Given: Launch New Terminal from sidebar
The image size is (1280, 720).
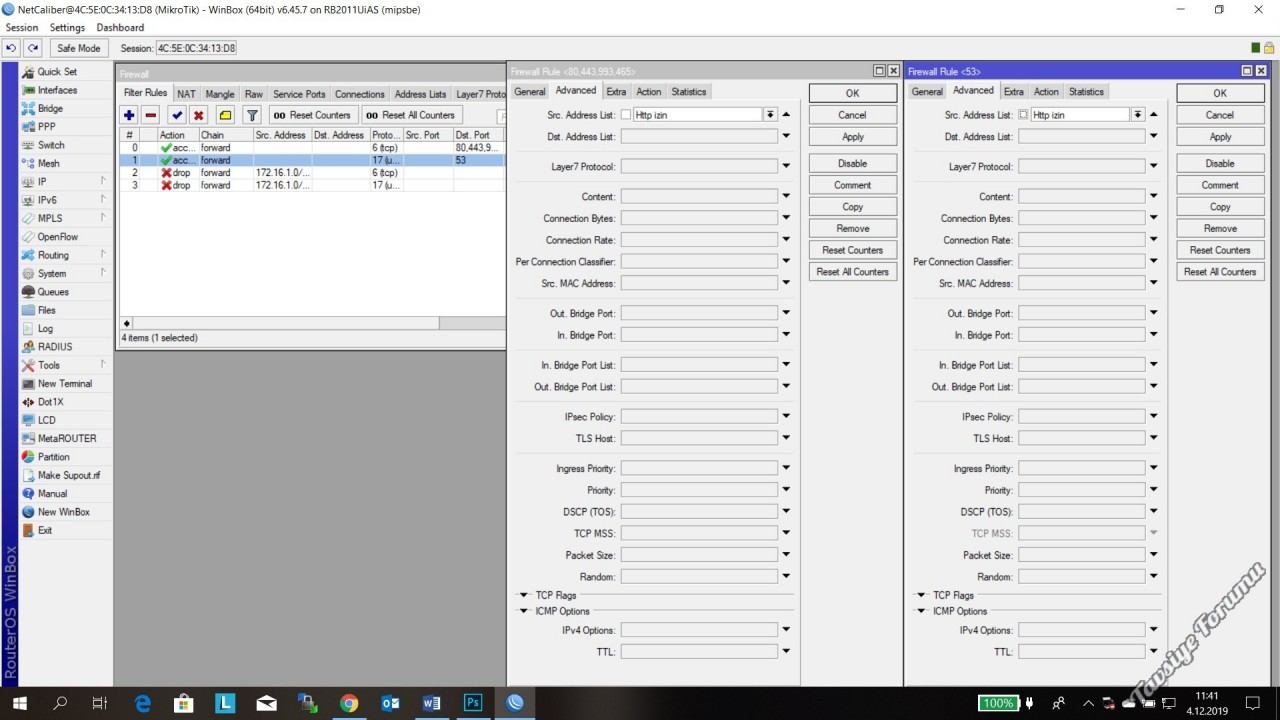Looking at the screenshot, I should (x=65, y=383).
